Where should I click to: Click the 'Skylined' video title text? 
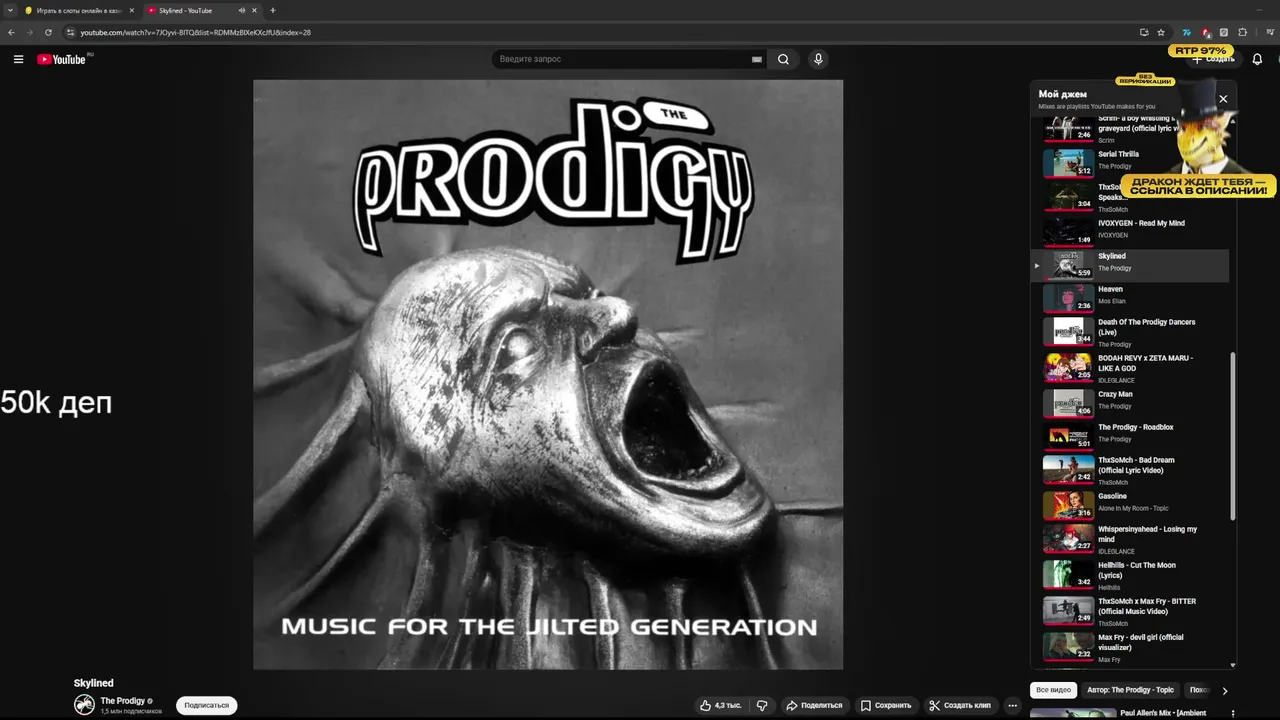(93, 683)
